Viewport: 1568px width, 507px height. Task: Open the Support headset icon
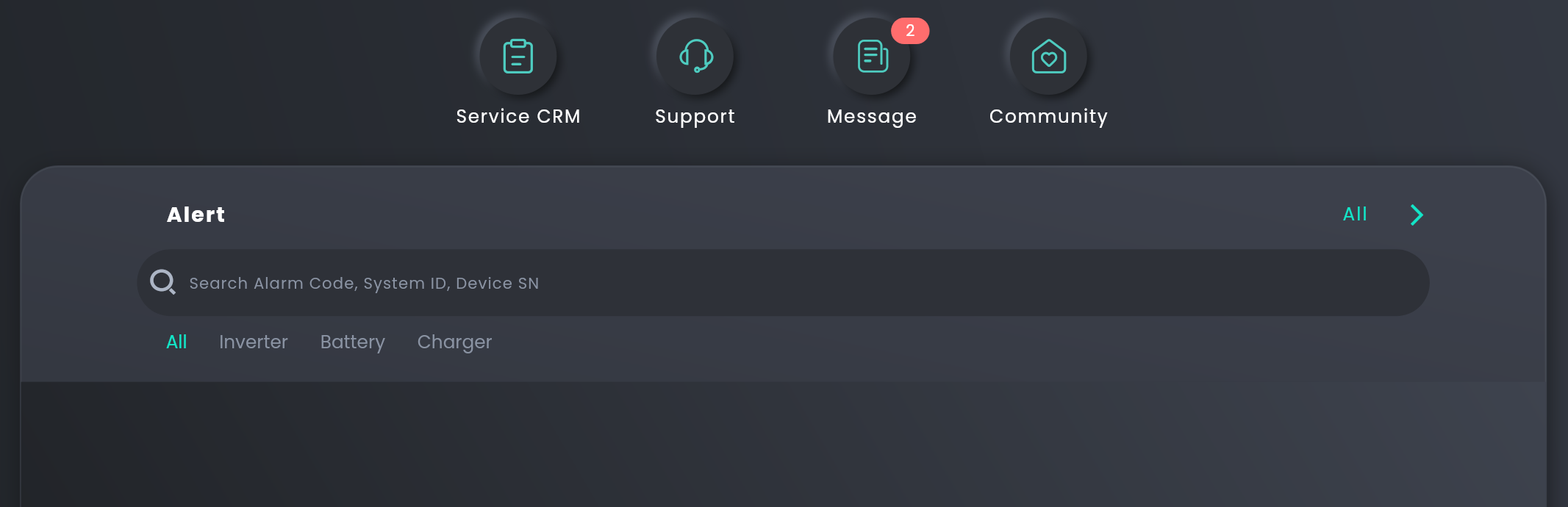pyautogui.click(x=695, y=57)
